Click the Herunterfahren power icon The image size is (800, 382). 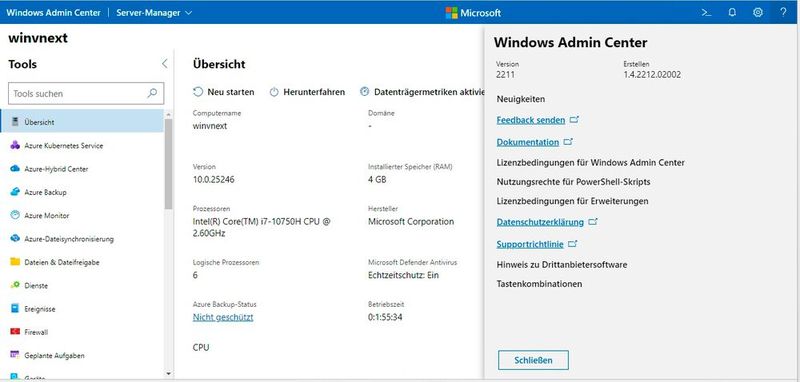coord(274,92)
